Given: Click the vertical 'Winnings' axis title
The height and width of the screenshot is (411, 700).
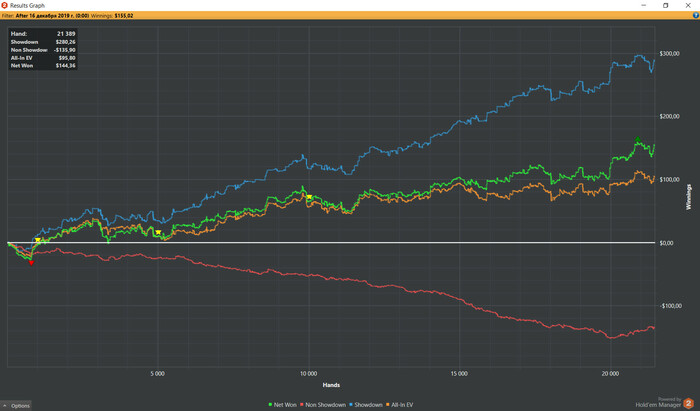Looking at the screenshot, I should (688, 197).
